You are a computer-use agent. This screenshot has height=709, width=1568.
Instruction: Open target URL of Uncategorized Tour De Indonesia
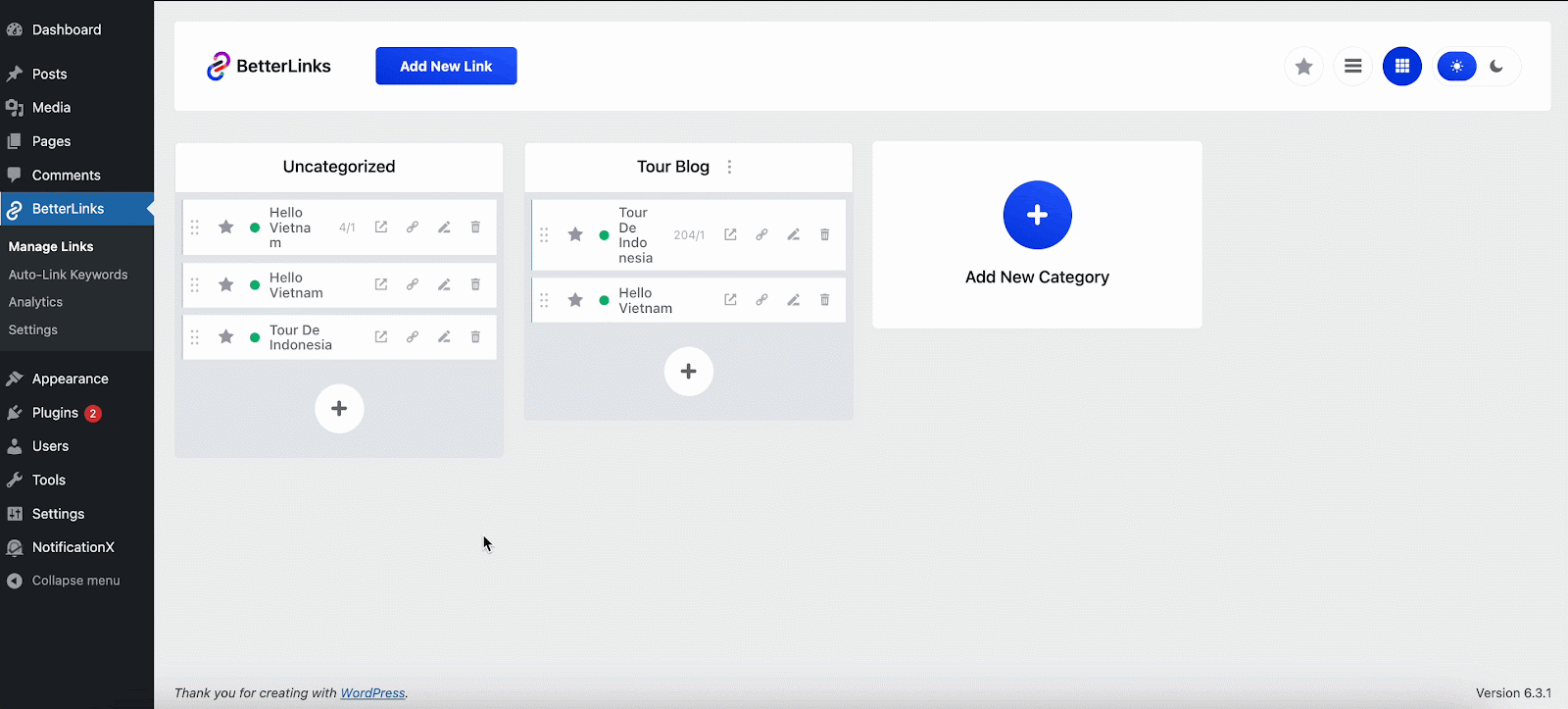pyautogui.click(x=381, y=337)
